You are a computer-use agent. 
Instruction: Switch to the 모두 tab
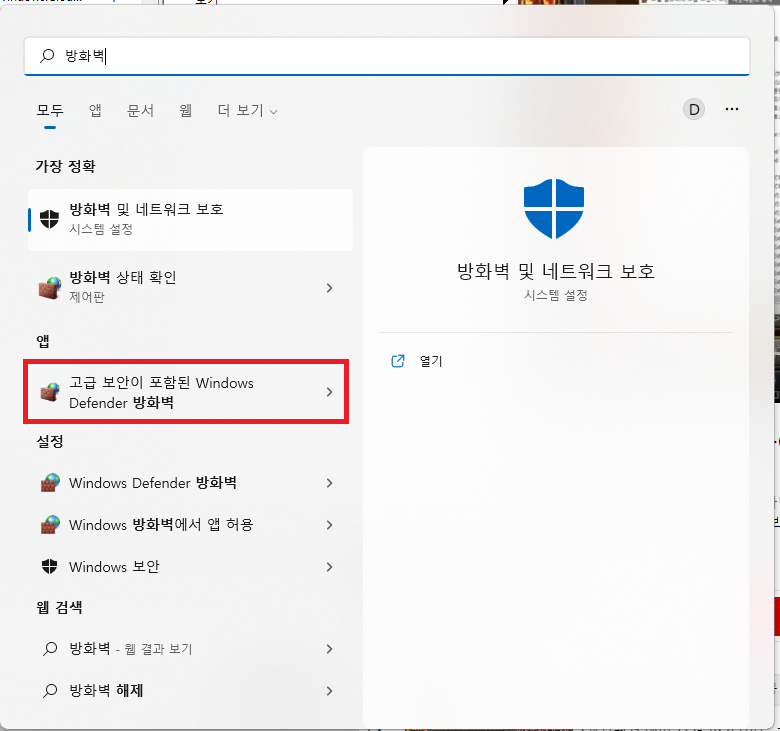coord(50,110)
